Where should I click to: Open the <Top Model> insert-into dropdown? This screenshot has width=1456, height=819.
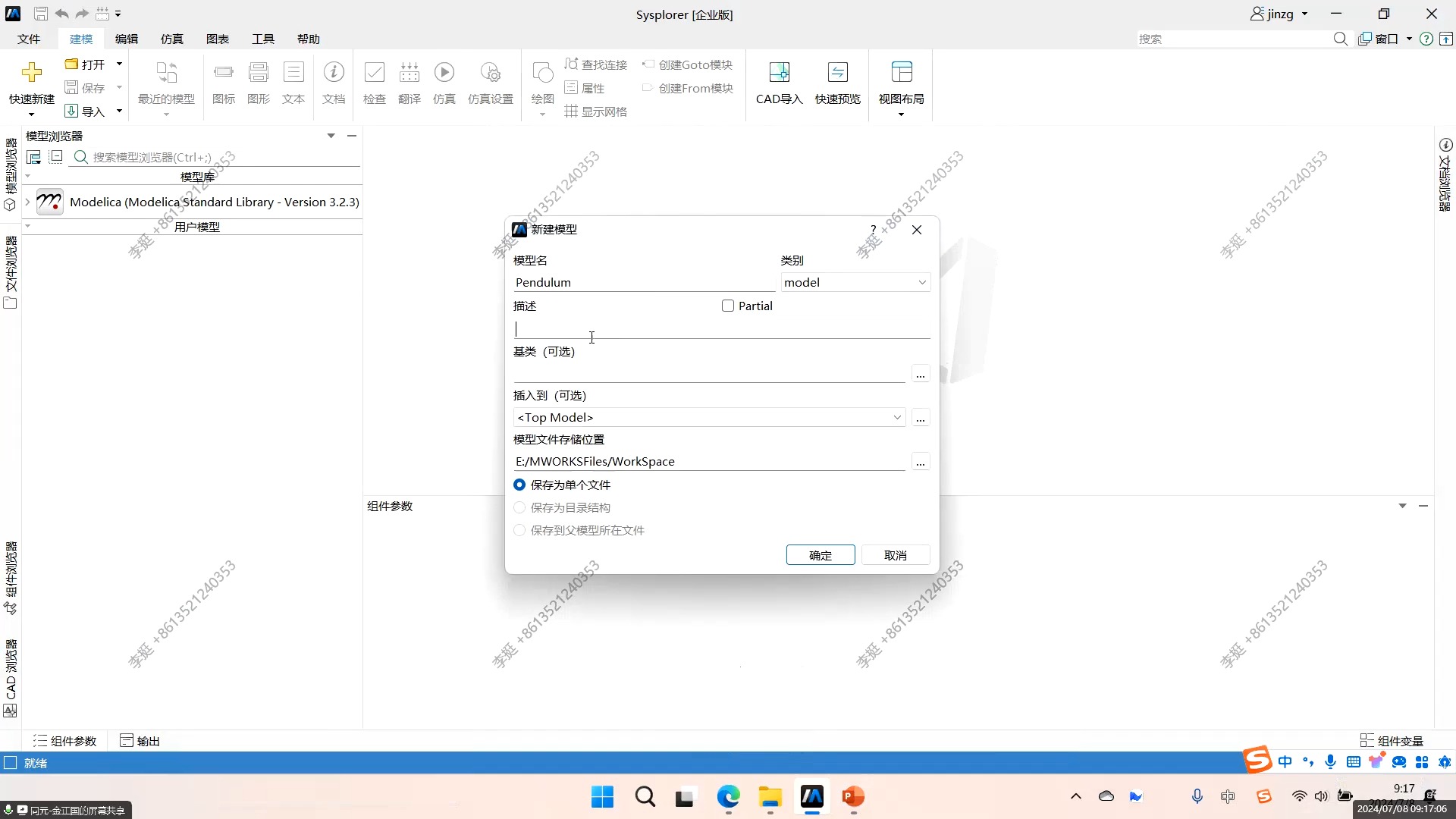coord(709,417)
